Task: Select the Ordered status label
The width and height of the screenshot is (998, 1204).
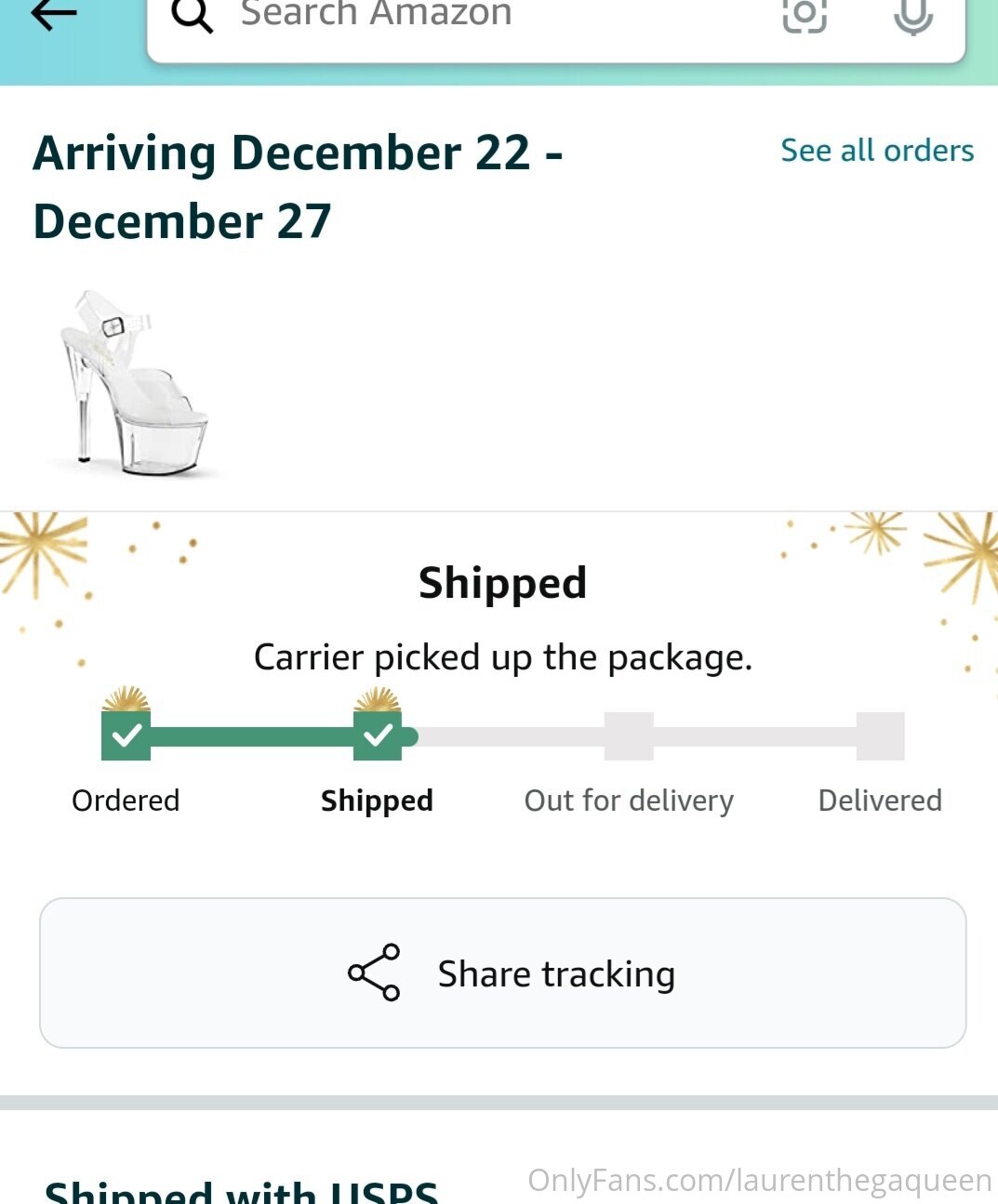Action: 126,800
